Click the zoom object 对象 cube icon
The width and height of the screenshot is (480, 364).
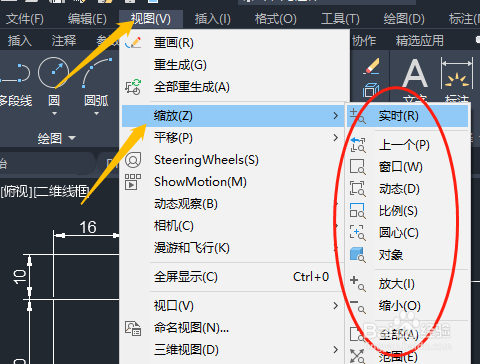coord(358,255)
